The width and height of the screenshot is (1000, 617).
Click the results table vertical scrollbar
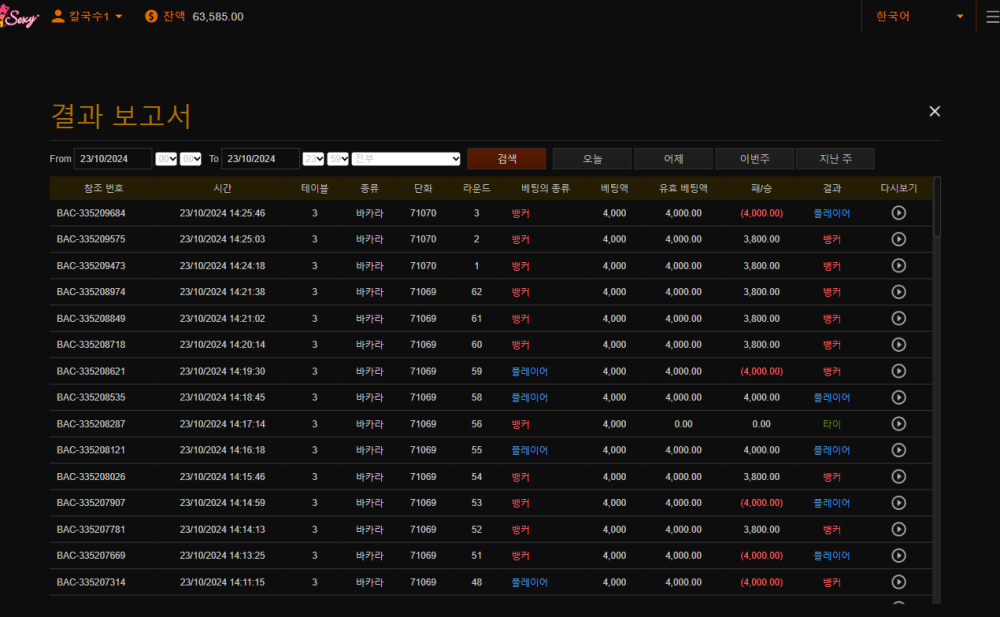(x=937, y=206)
